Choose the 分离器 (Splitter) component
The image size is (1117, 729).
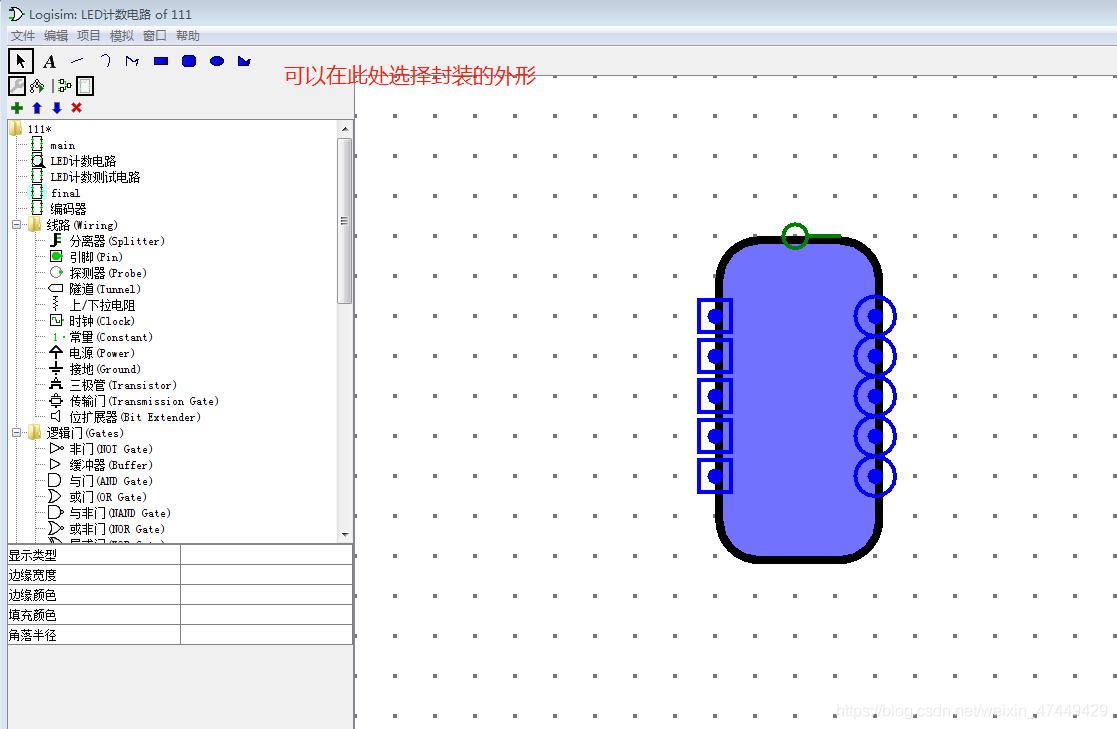click(117, 241)
